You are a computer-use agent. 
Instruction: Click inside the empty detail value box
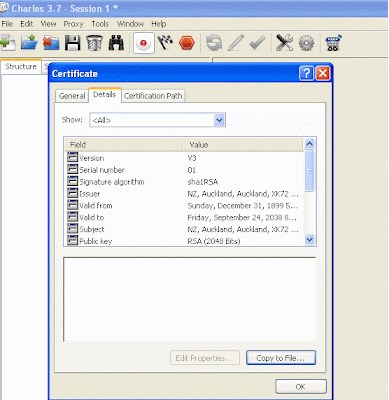pyautogui.click(x=189, y=299)
